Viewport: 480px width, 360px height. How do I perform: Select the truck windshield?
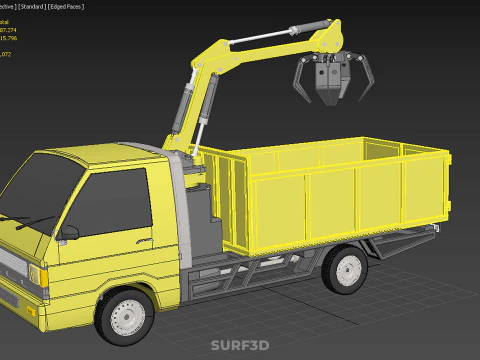click(42, 193)
